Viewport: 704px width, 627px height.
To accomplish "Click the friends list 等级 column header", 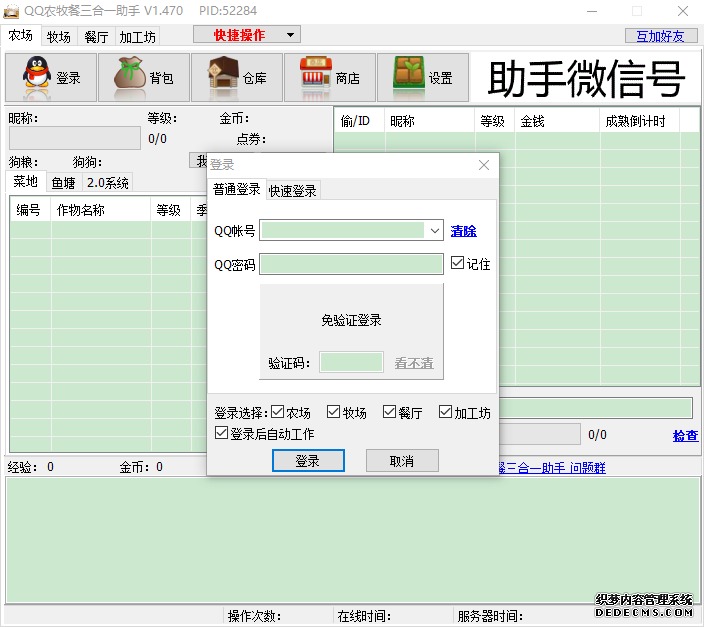I will pyautogui.click(x=495, y=120).
